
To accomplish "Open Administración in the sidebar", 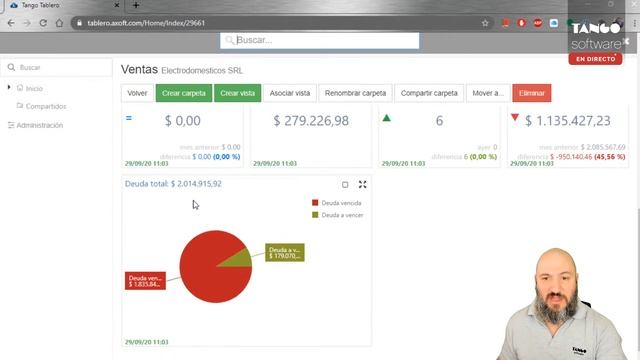I will point(40,125).
